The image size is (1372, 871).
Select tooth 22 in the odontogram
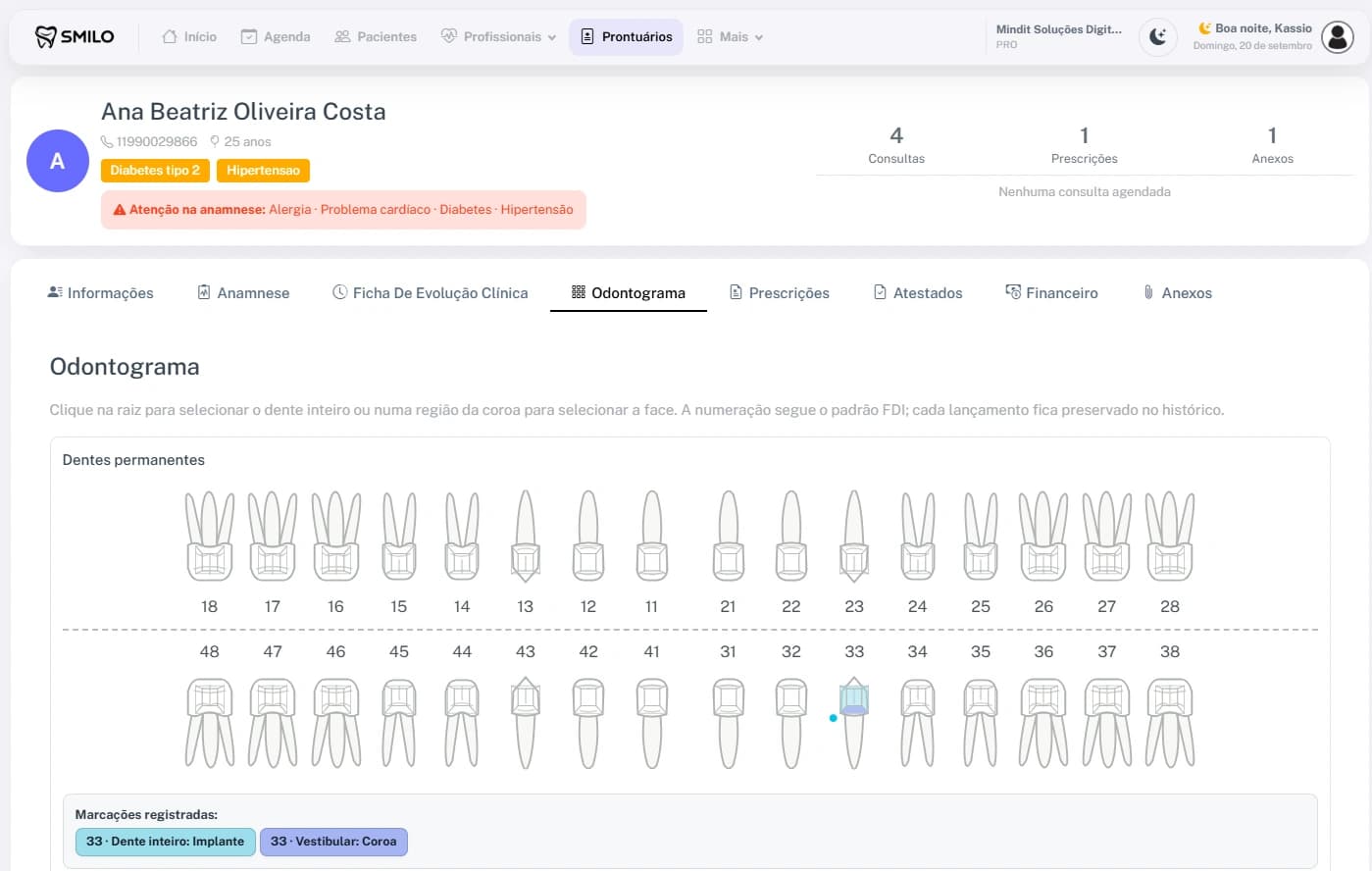tap(791, 536)
